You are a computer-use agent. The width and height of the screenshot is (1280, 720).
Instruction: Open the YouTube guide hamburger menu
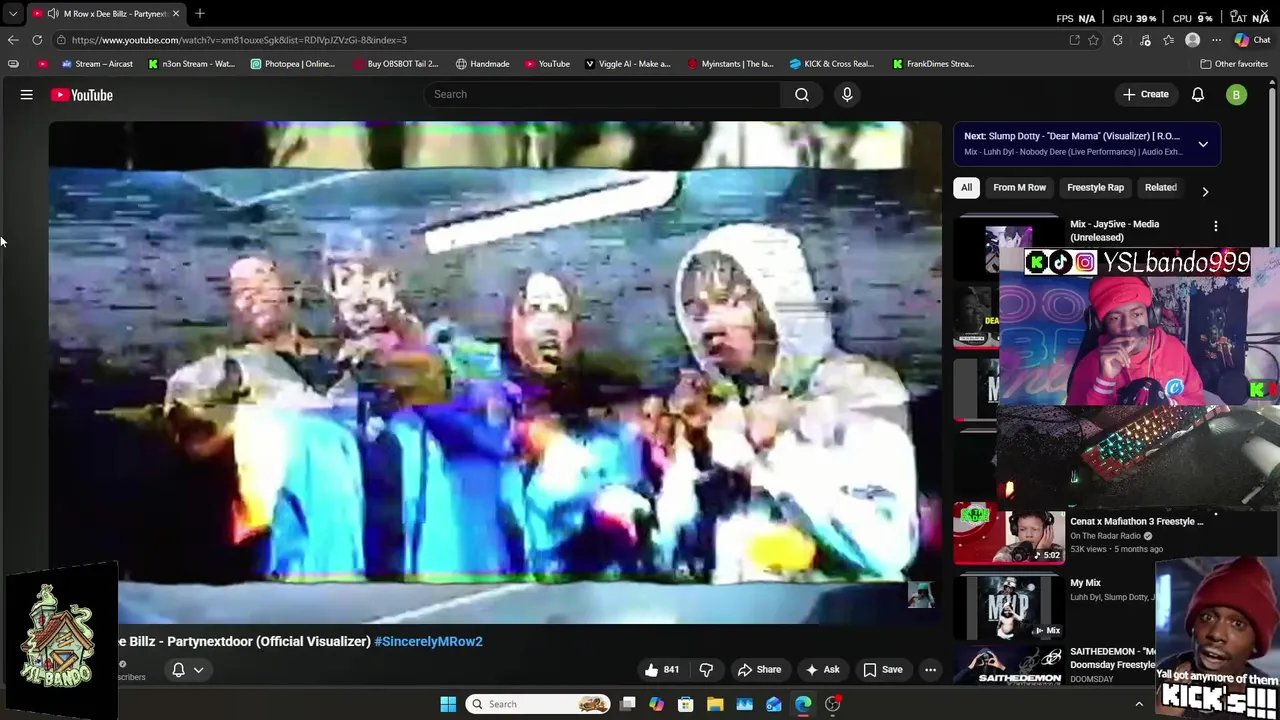27,95
